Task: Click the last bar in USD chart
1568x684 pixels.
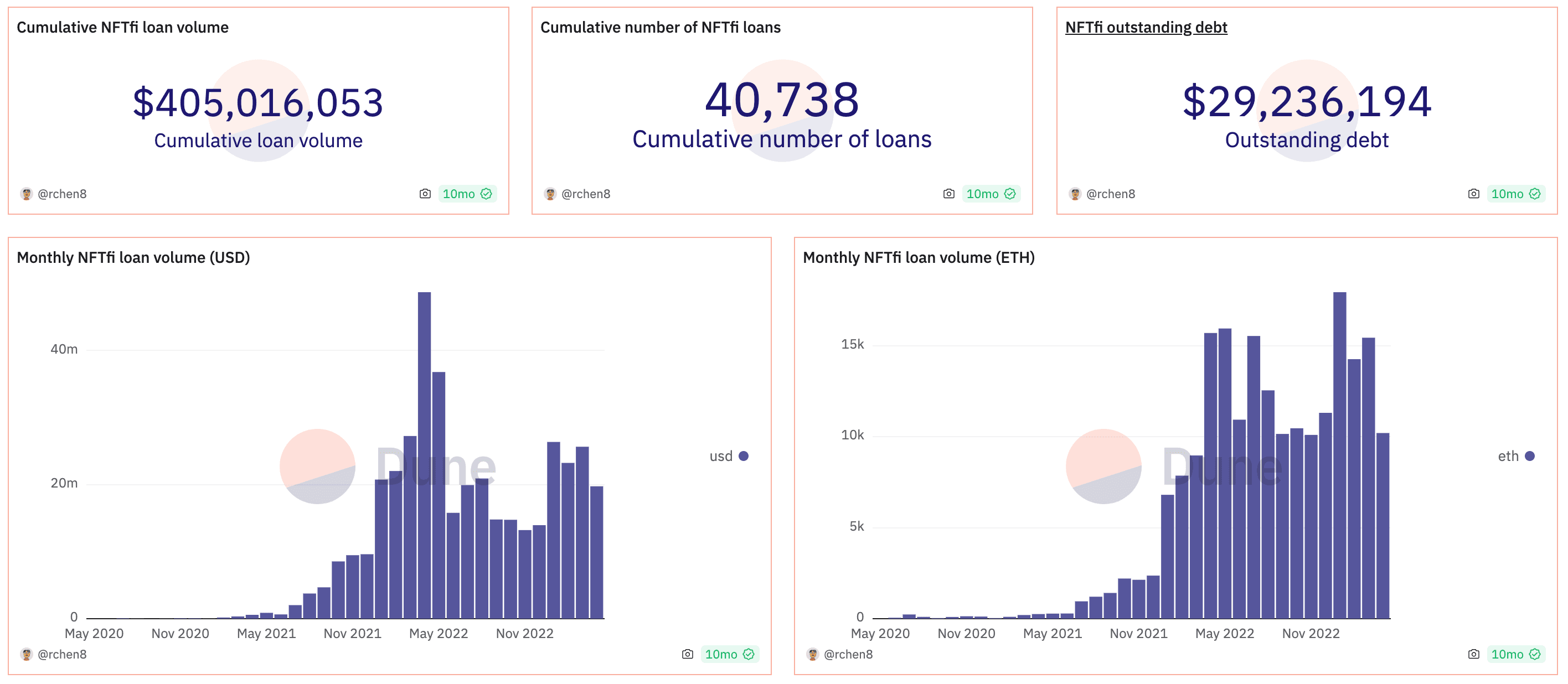Action: coord(596,552)
